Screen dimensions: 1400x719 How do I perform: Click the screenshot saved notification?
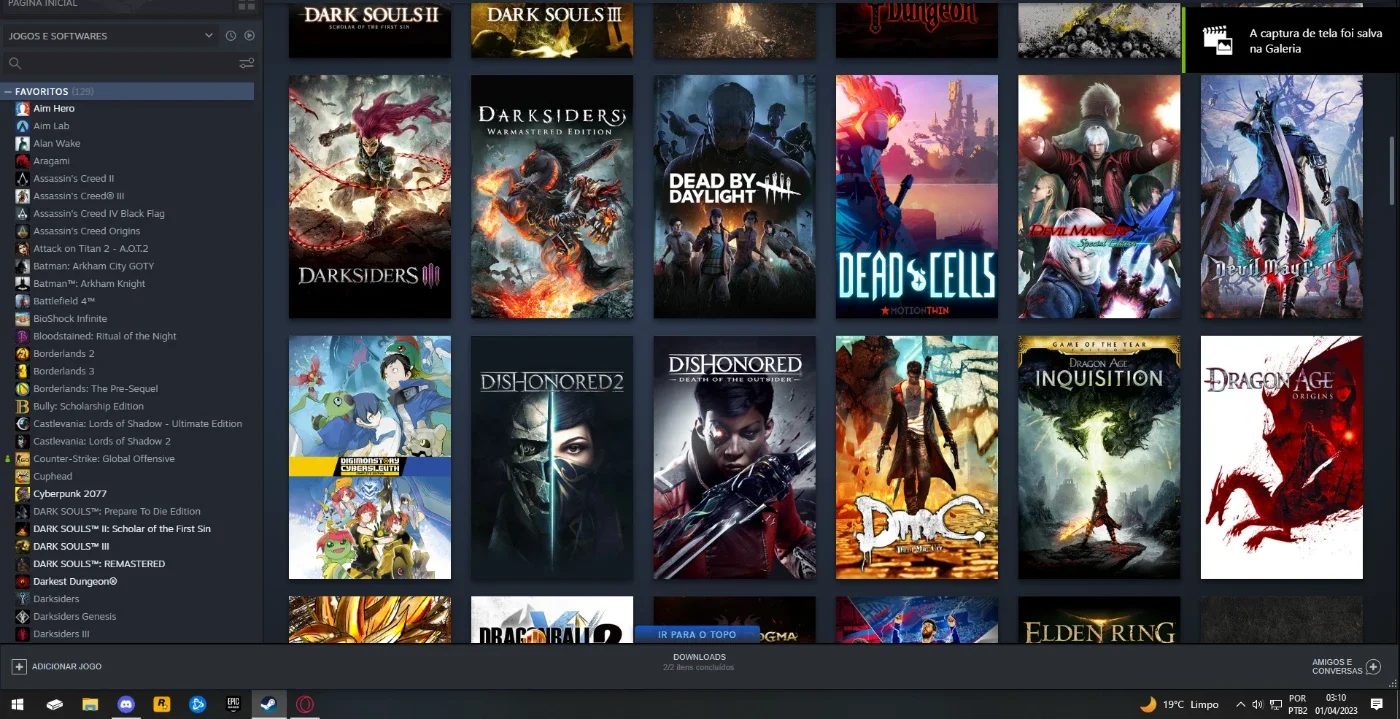pyautogui.click(x=1291, y=41)
